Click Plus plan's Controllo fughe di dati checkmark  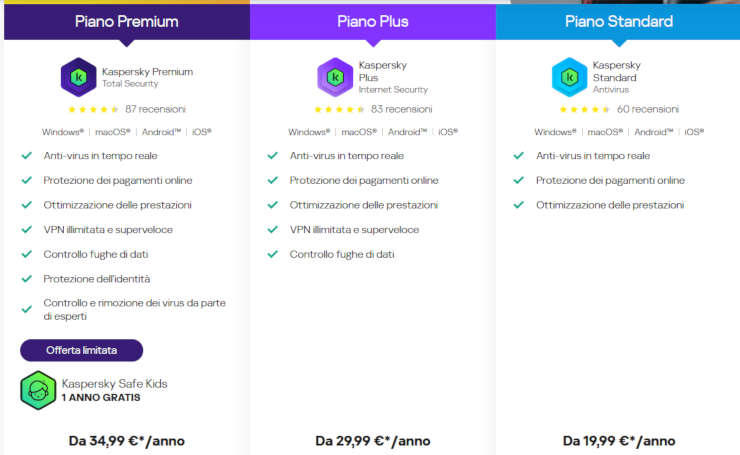coord(272,254)
